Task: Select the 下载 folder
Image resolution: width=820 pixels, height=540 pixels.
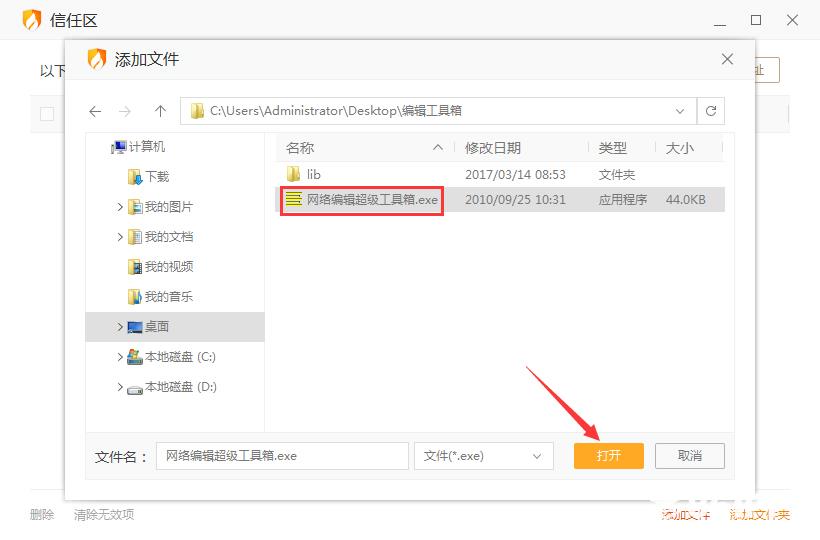Action: point(149,177)
